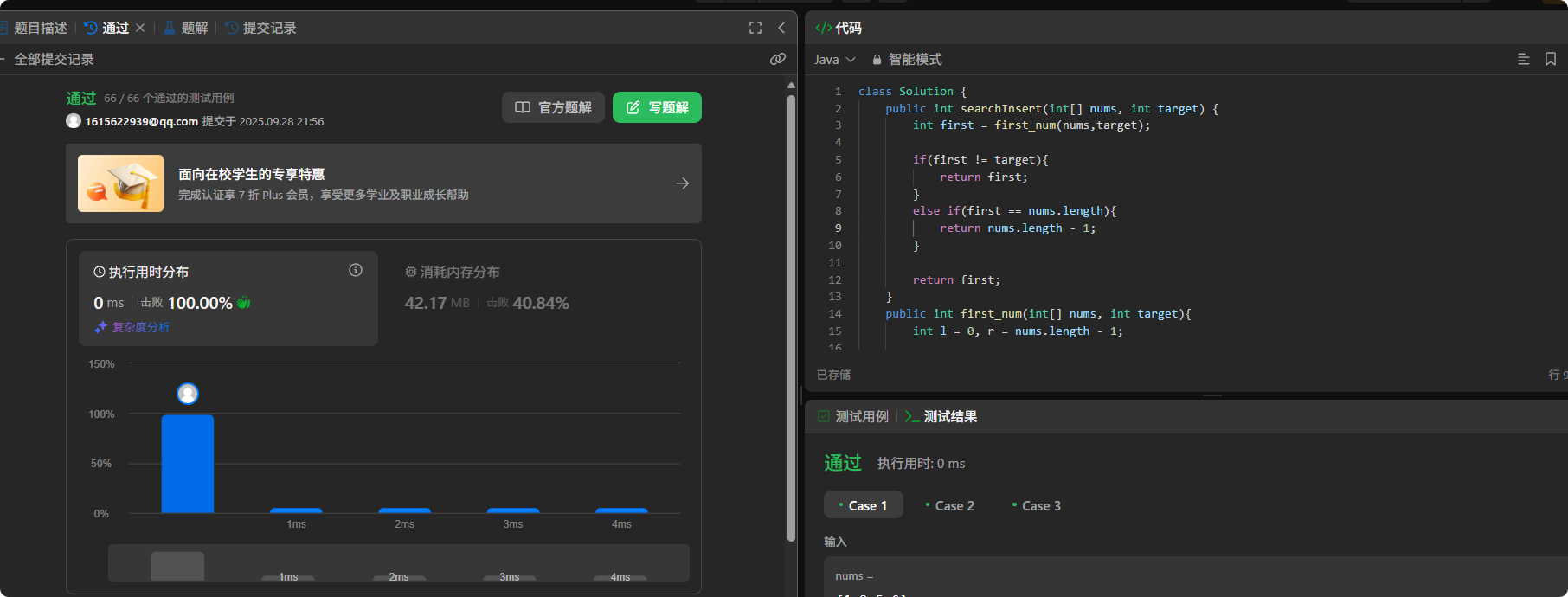The image size is (1568, 597).
Task: Click the user avatar next to email
Action: point(74,121)
